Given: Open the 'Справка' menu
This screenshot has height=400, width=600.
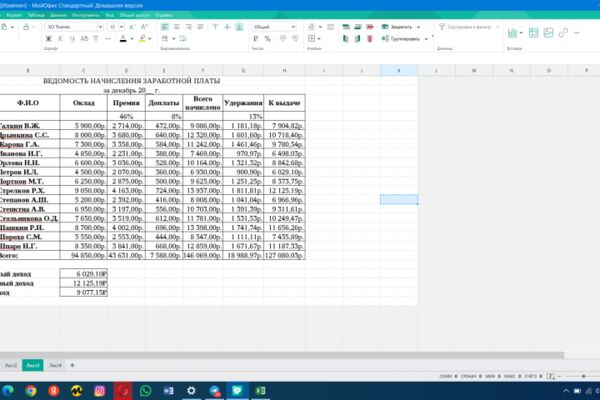Looking at the screenshot, I should coord(164,15).
